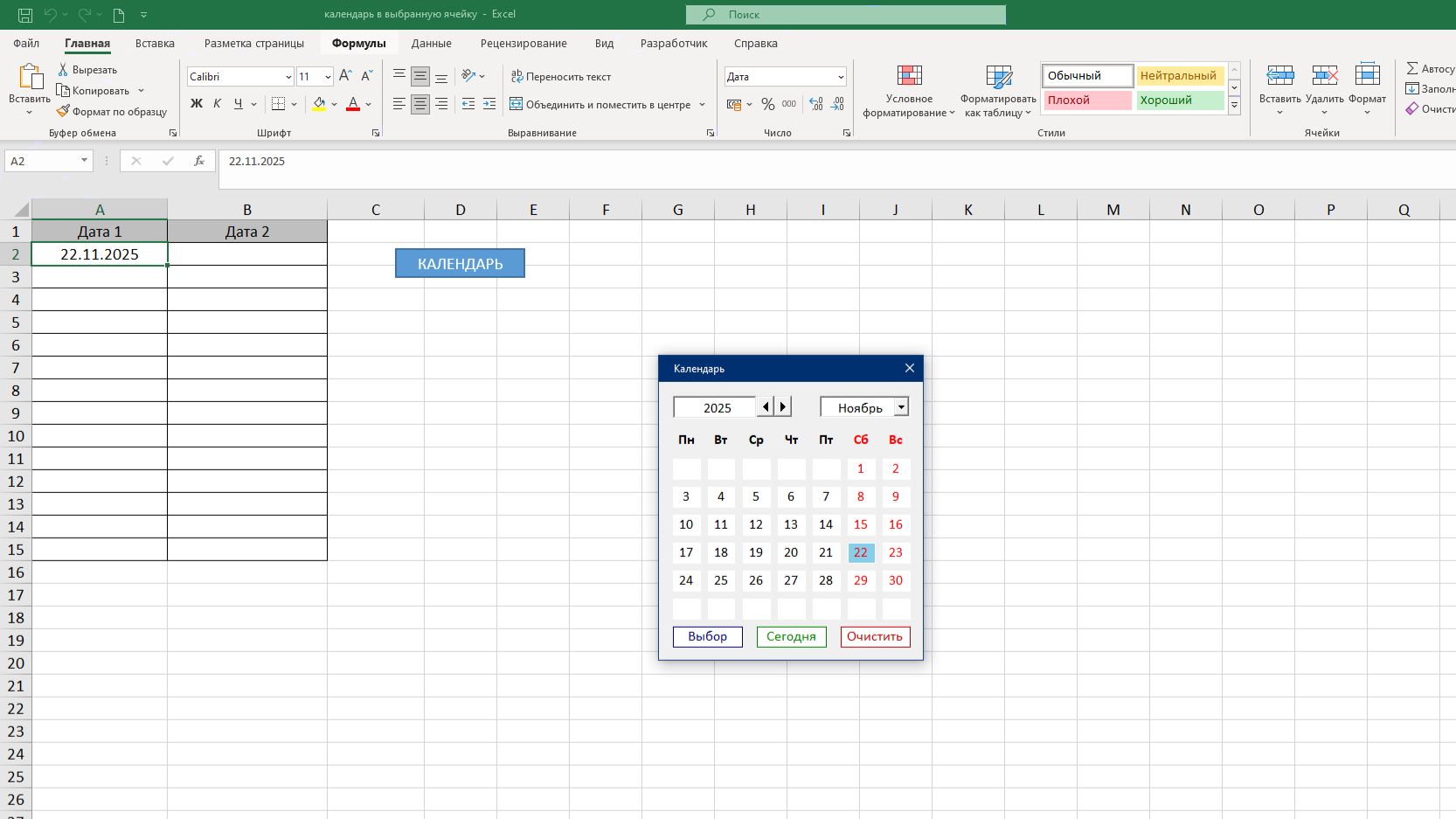
Task: Increase decimal places
Action: click(x=816, y=104)
